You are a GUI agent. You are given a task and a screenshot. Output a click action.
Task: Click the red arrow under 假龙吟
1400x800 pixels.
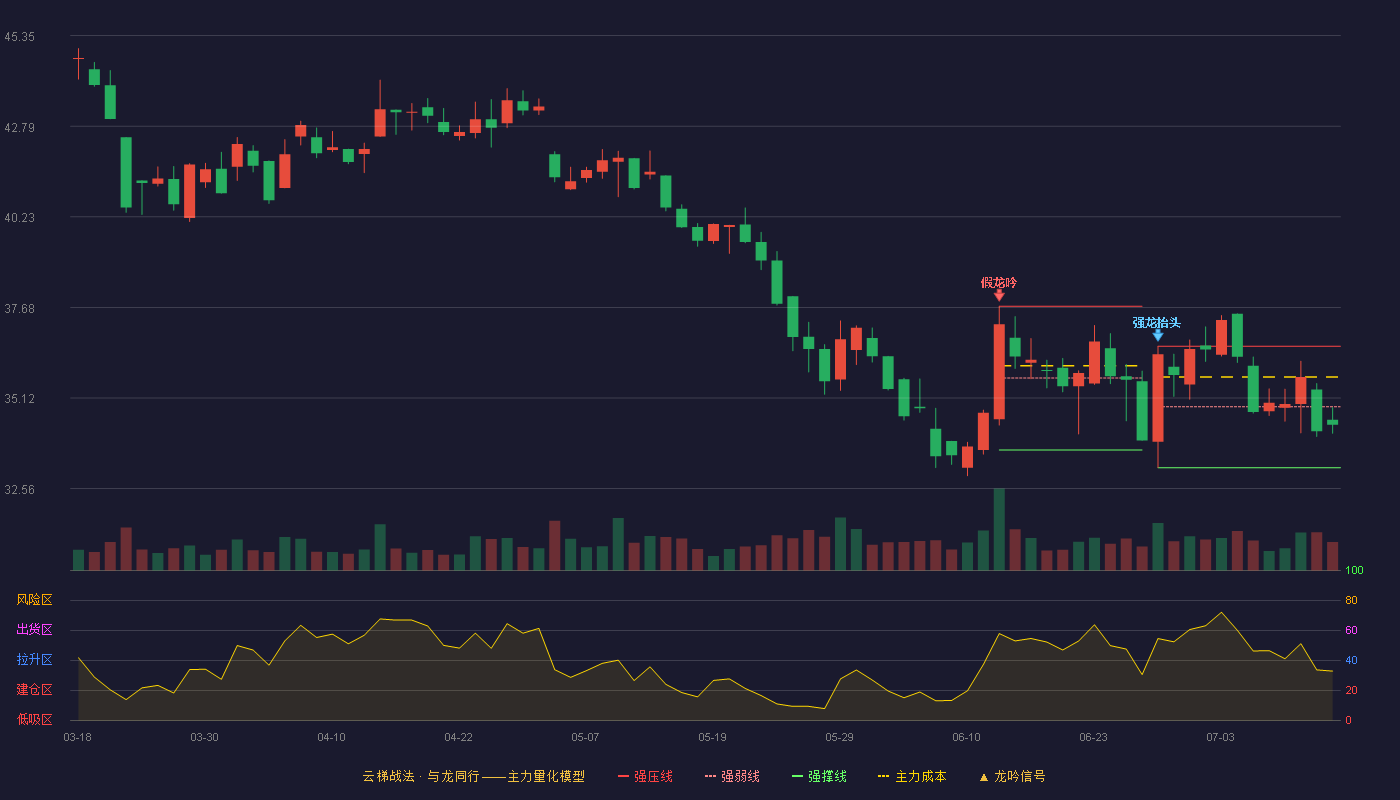pos(999,295)
